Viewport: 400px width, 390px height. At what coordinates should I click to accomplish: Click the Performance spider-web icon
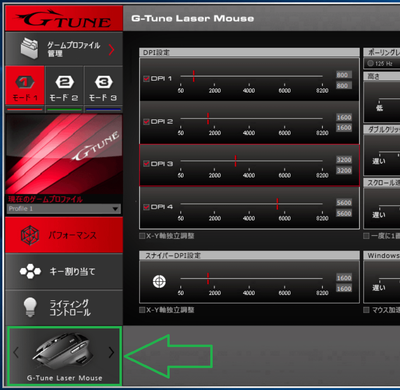click(30, 235)
